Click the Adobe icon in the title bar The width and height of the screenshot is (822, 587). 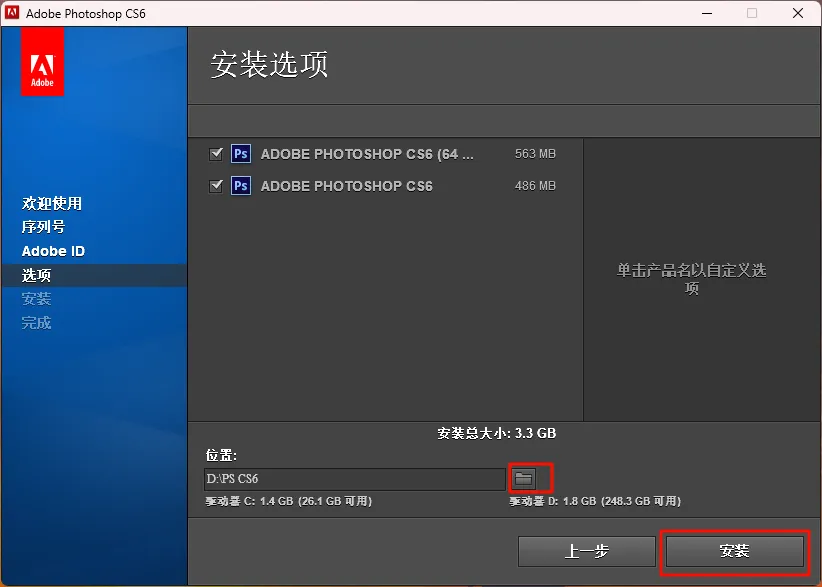[x=12, y=13]
